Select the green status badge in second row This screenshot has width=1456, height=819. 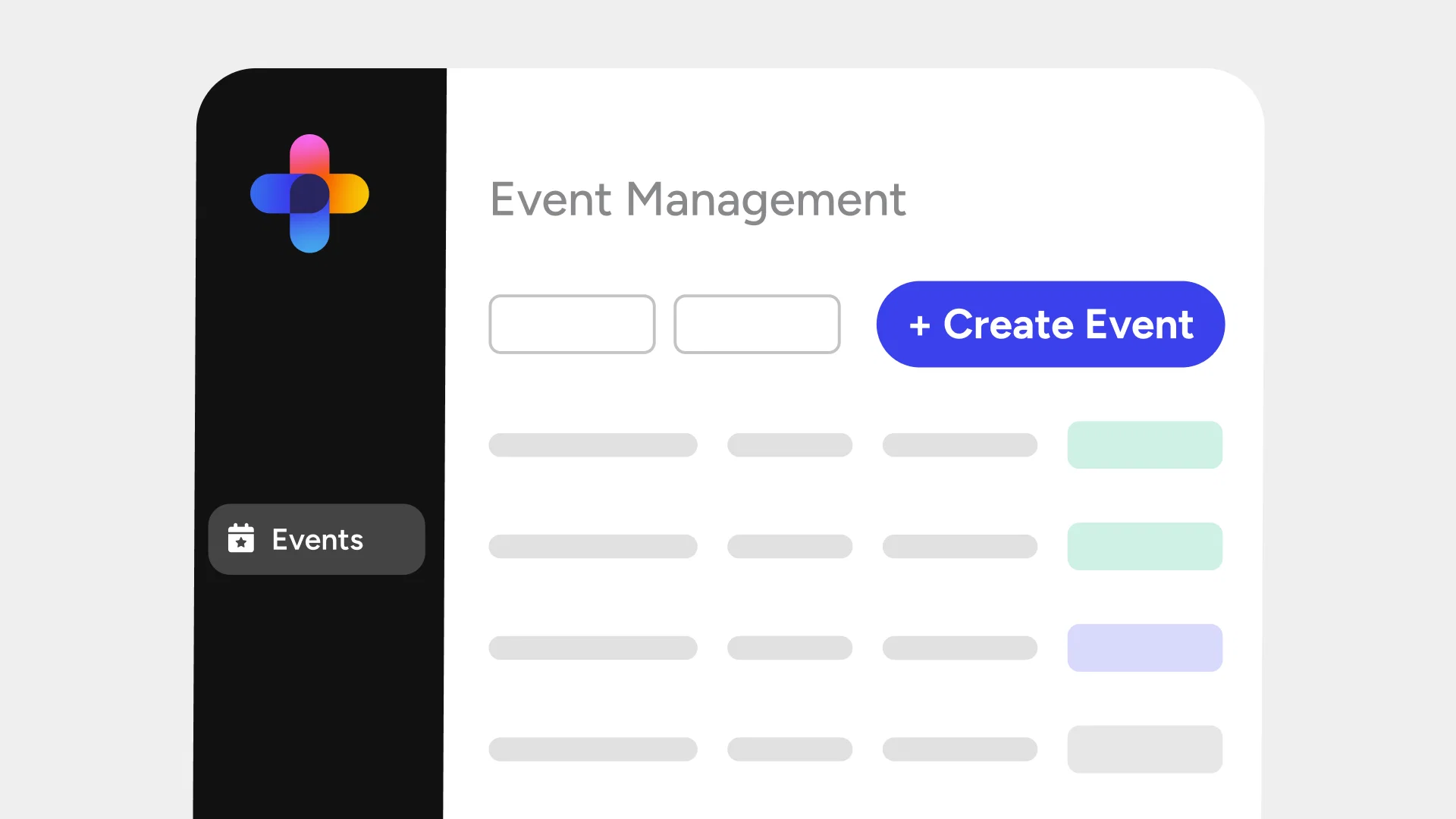click(1144, 546)
